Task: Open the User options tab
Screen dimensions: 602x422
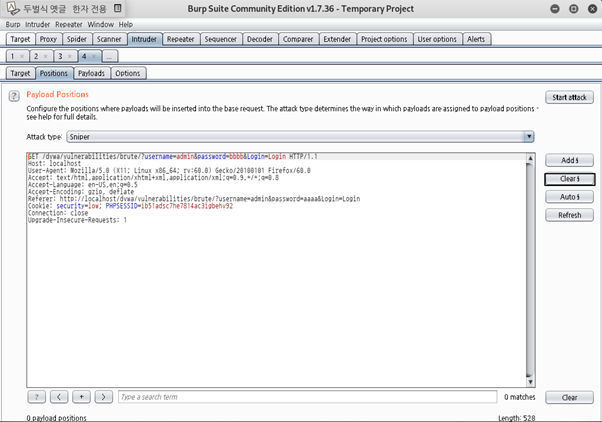Action: point(437,39)
